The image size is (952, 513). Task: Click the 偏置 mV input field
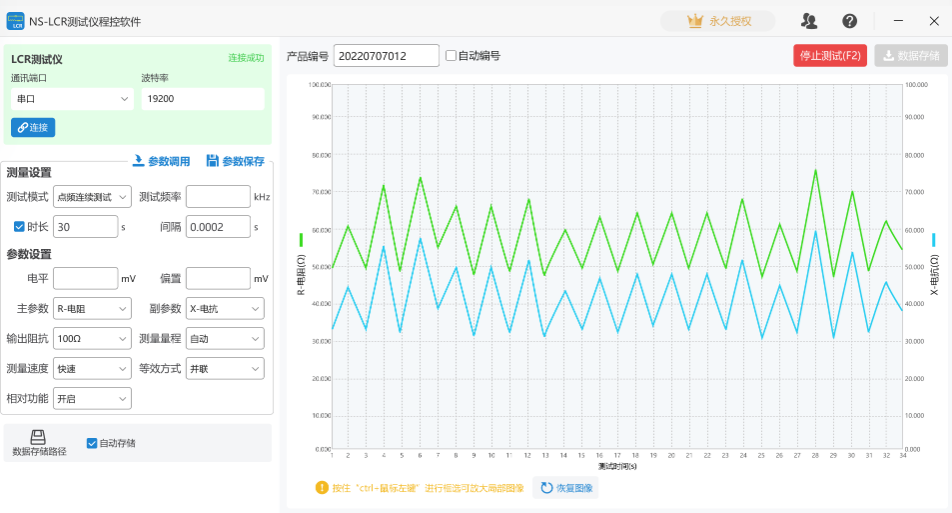(x=218, y=279)
